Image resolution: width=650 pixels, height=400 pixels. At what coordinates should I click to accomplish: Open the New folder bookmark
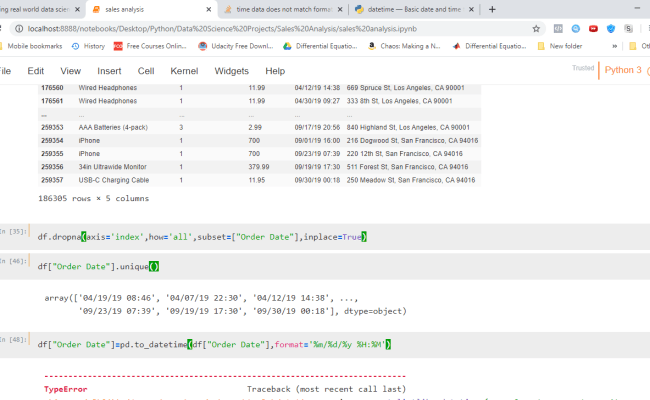coord(560,46)
